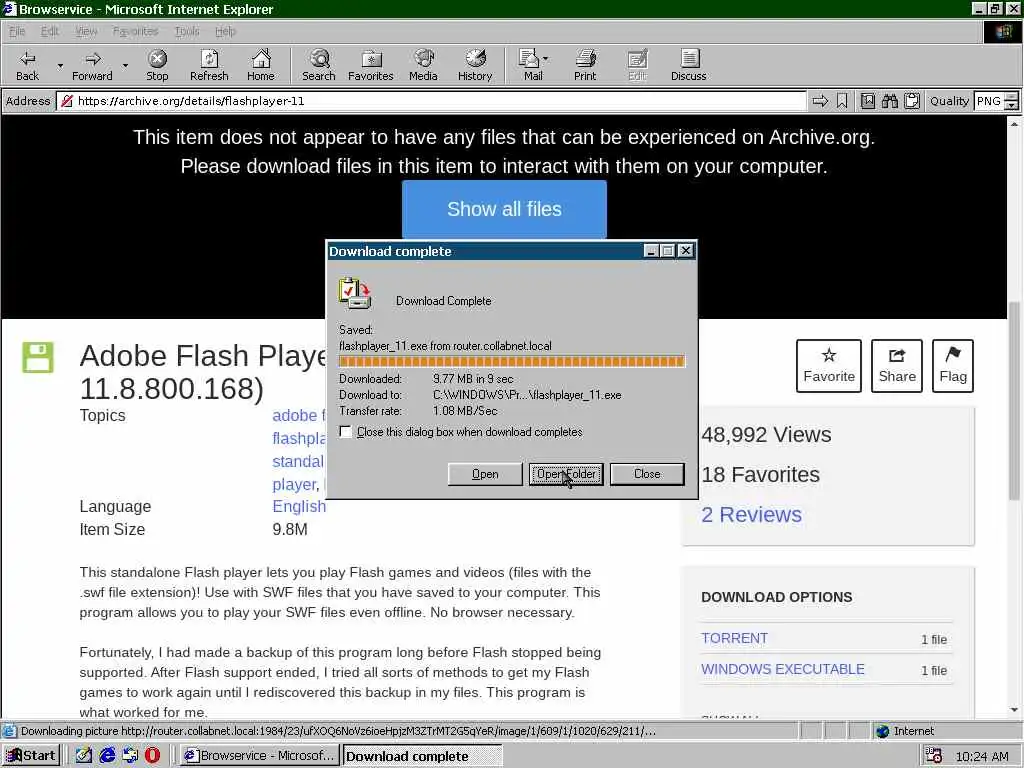The height and width of the screenshot is (768, 1024).
Task: Switch to Browservice taskbar button
Action: pos(259,756)
